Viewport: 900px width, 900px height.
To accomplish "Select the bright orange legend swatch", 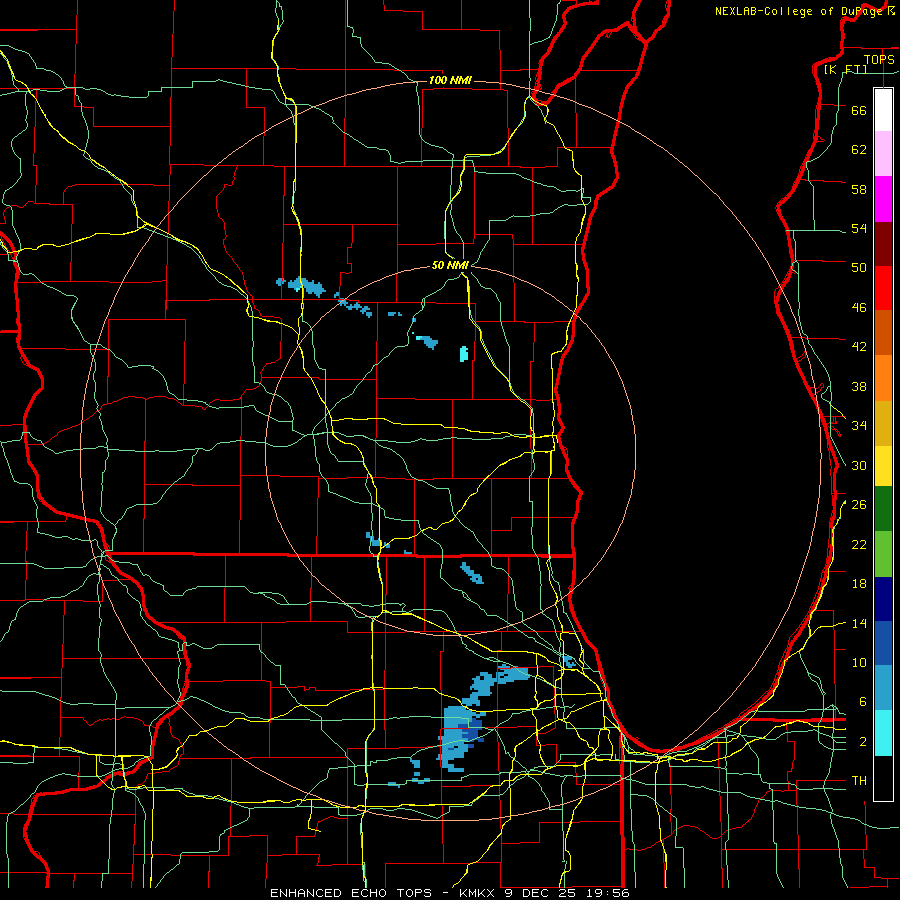I will click(883, 378).
